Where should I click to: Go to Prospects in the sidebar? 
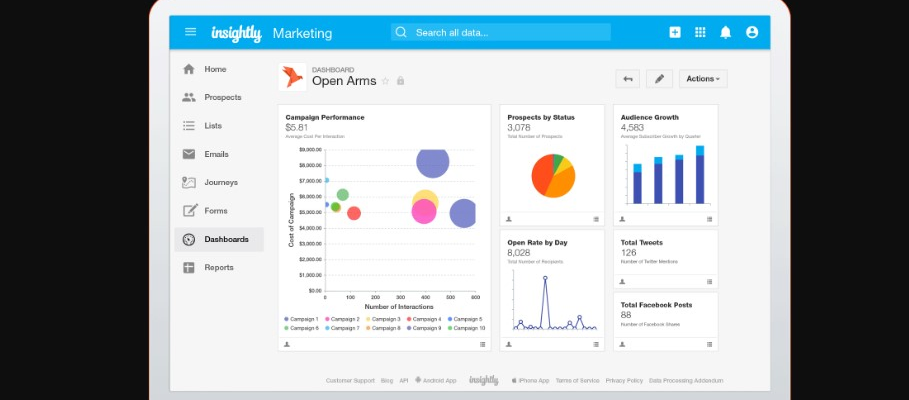[222, 97]
